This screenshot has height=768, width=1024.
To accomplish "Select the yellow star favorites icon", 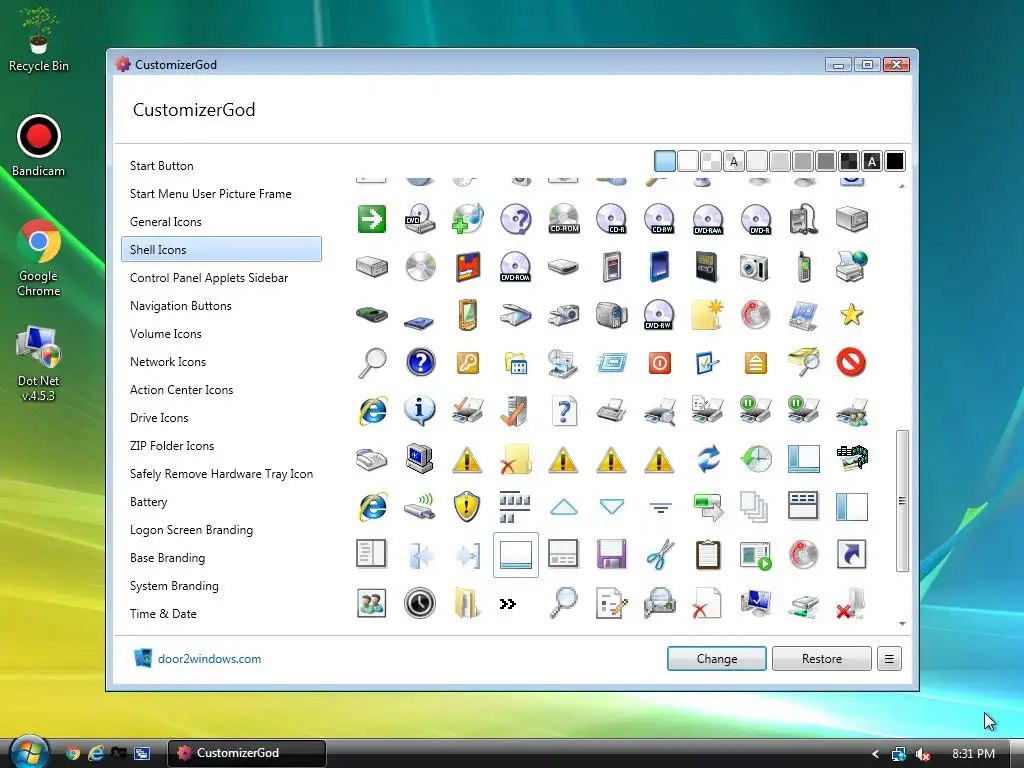I will click(x=852, y=315).
